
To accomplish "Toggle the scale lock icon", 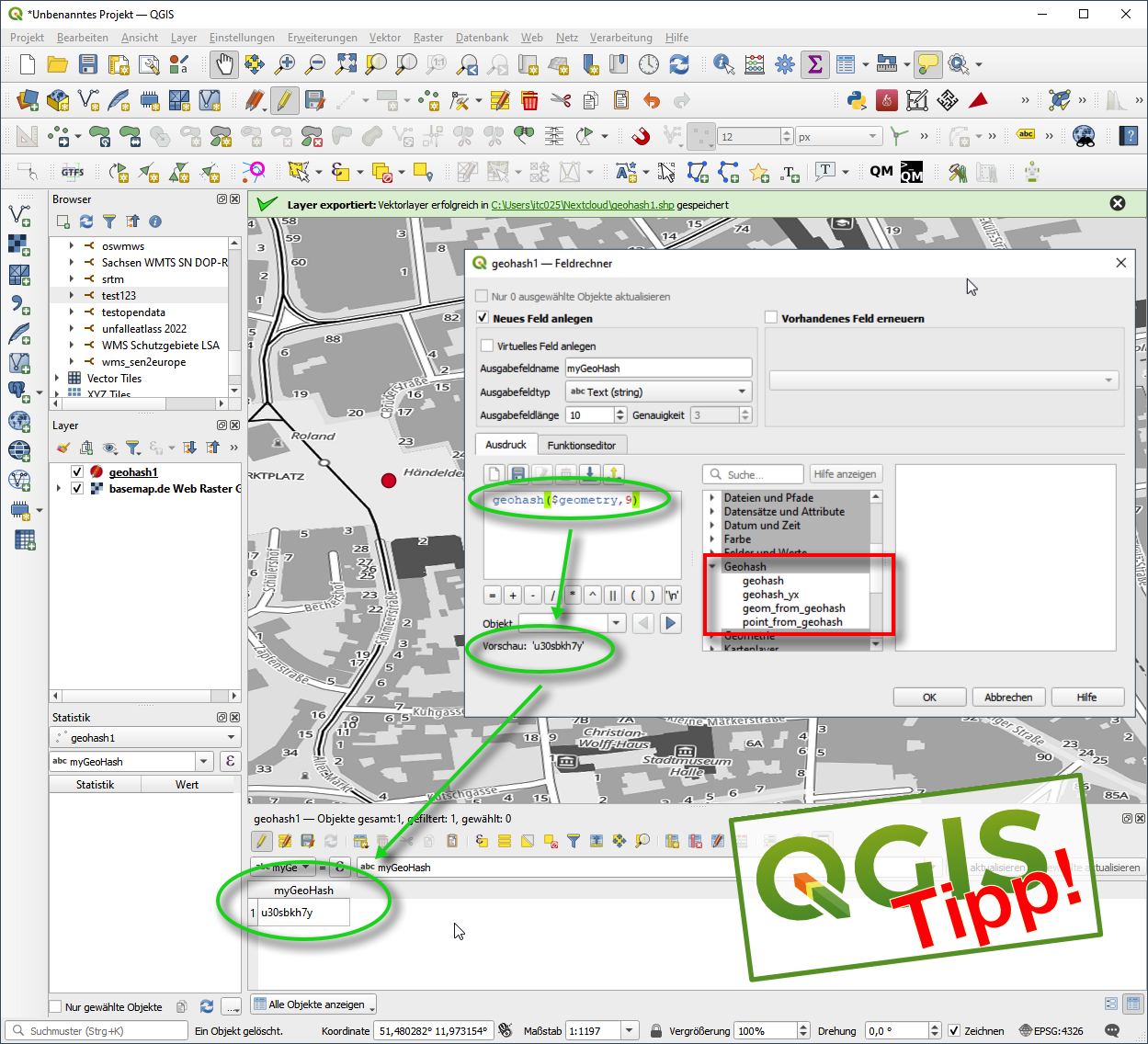I will point(656,1030).
